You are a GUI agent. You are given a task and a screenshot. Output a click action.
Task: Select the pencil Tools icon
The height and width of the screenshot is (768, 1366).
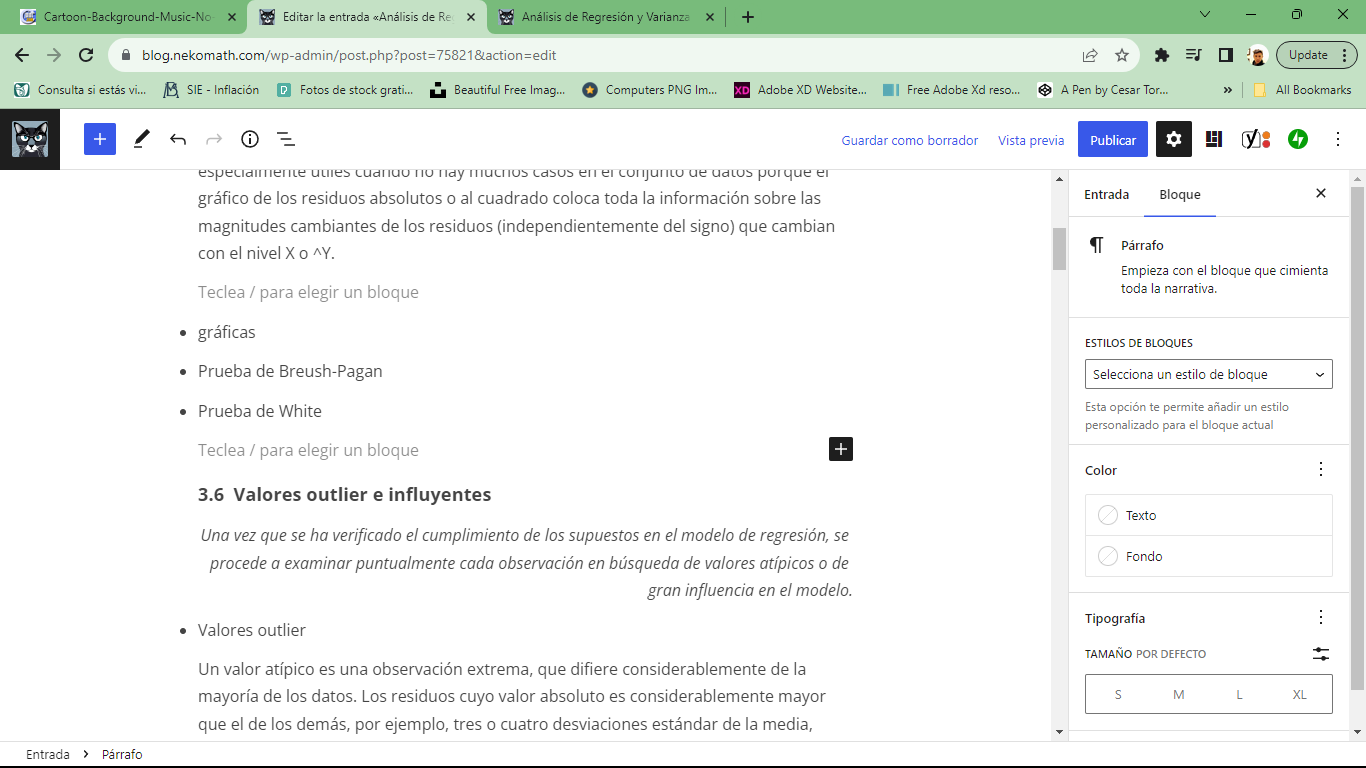(141, 139)
